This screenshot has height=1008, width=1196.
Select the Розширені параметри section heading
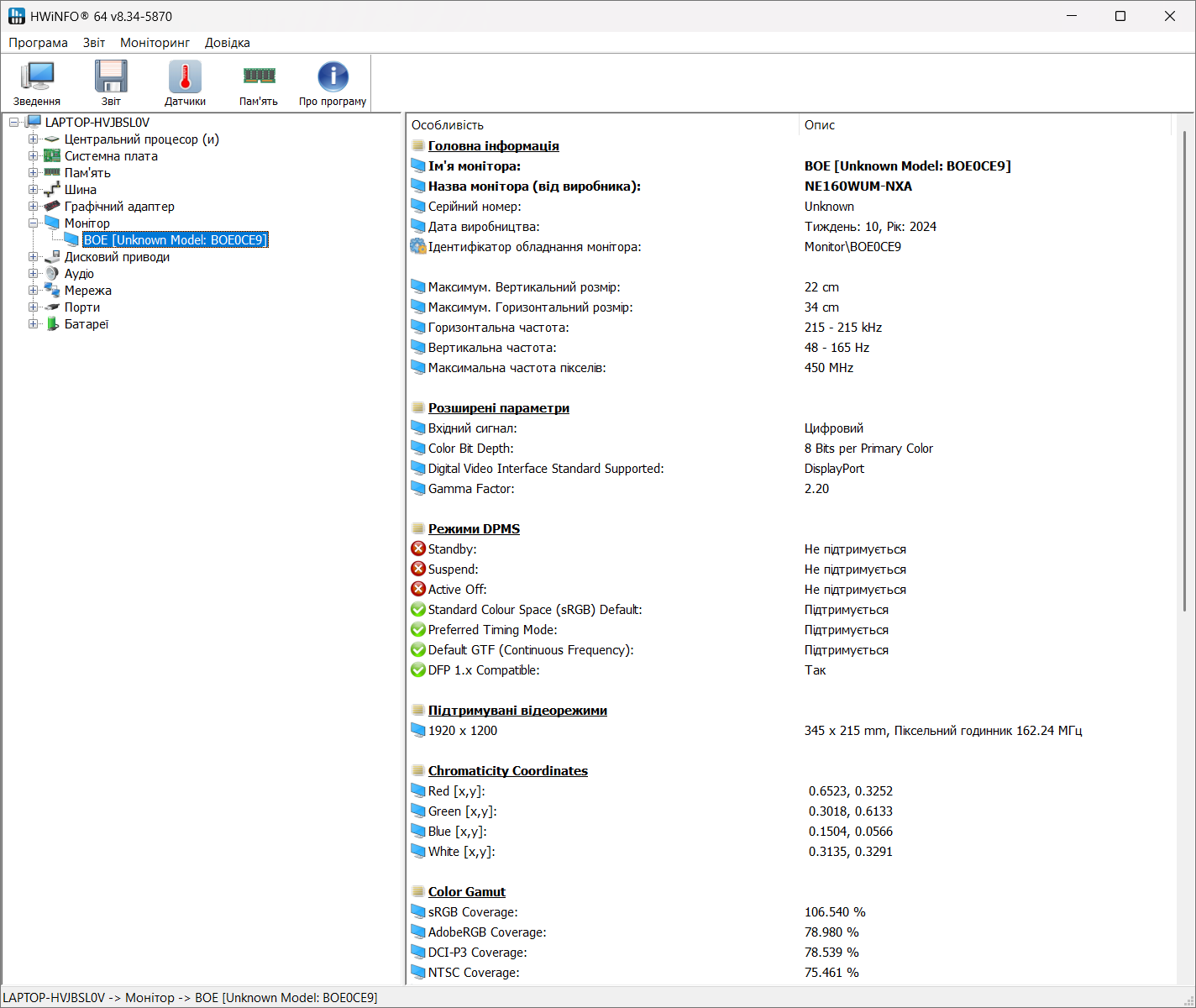(499, 408)
